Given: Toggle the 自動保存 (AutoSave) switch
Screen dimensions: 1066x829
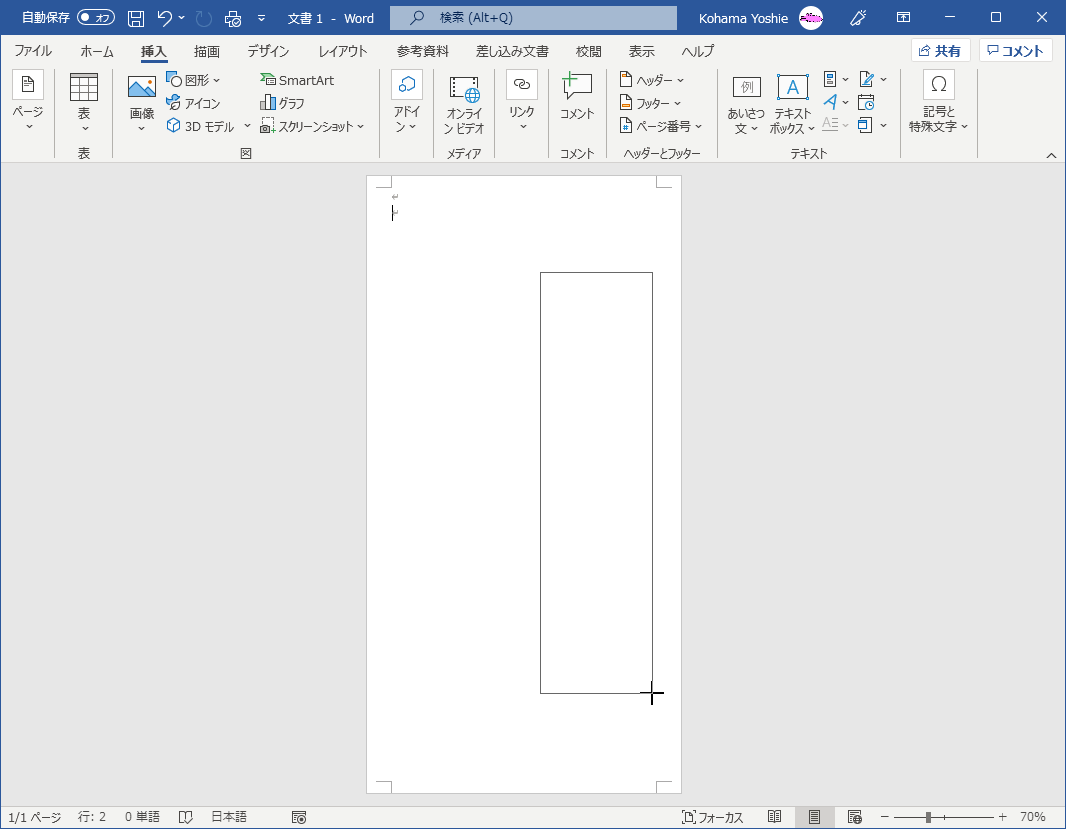Looking at the screenshot, I should (x=95, y=18).
